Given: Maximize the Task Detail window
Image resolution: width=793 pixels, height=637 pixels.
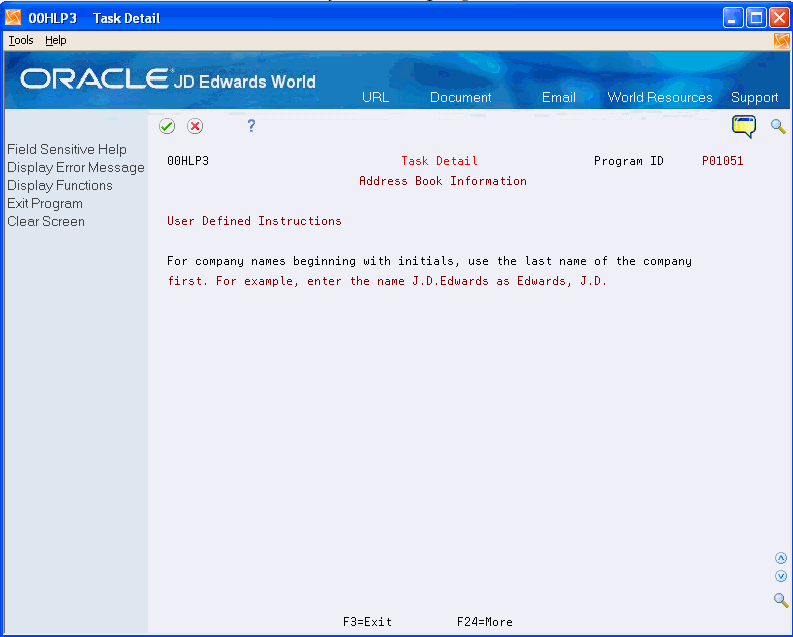Looking at the screenshot, I should [756, 18].
